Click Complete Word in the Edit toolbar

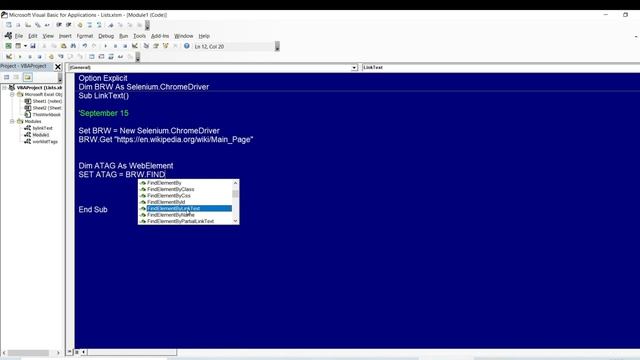pyautogui.click(x=47, y=25)
